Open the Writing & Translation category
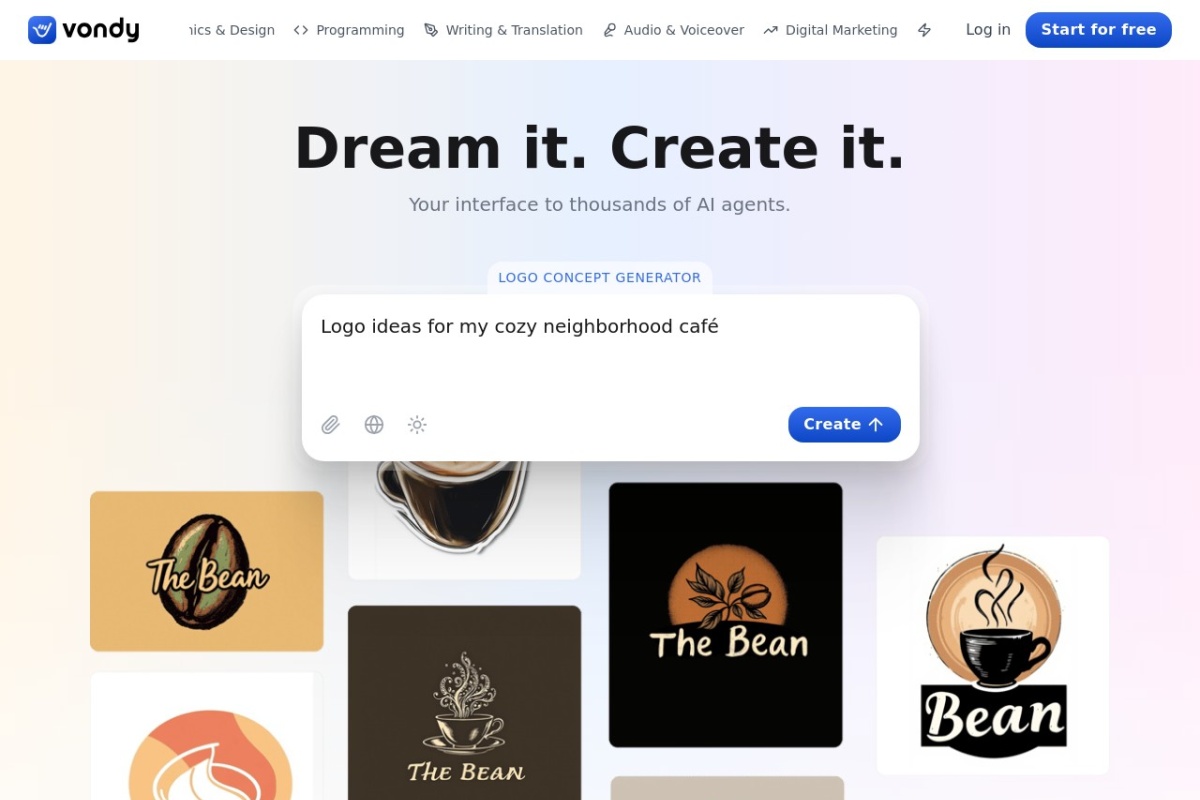1200x800 pixels. [503, 30]
